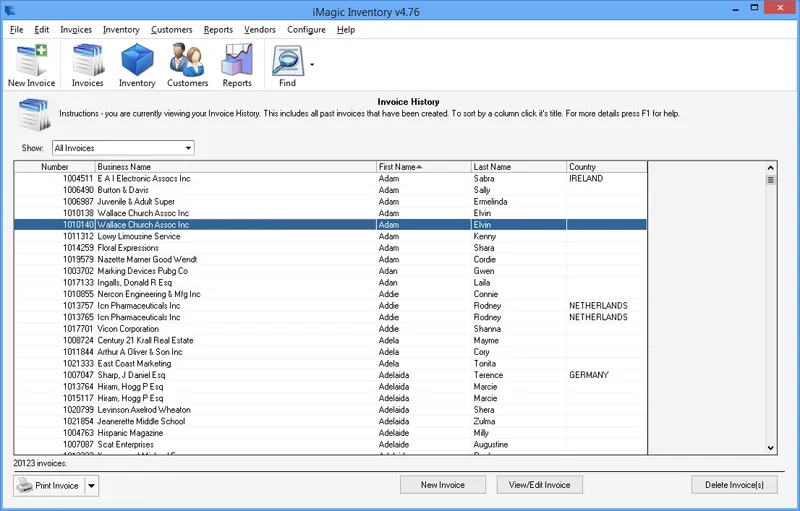The width and height of the screenshot is (800, 511).
Task: Click the Invoice History stack icon
Action: click(34, 114)
